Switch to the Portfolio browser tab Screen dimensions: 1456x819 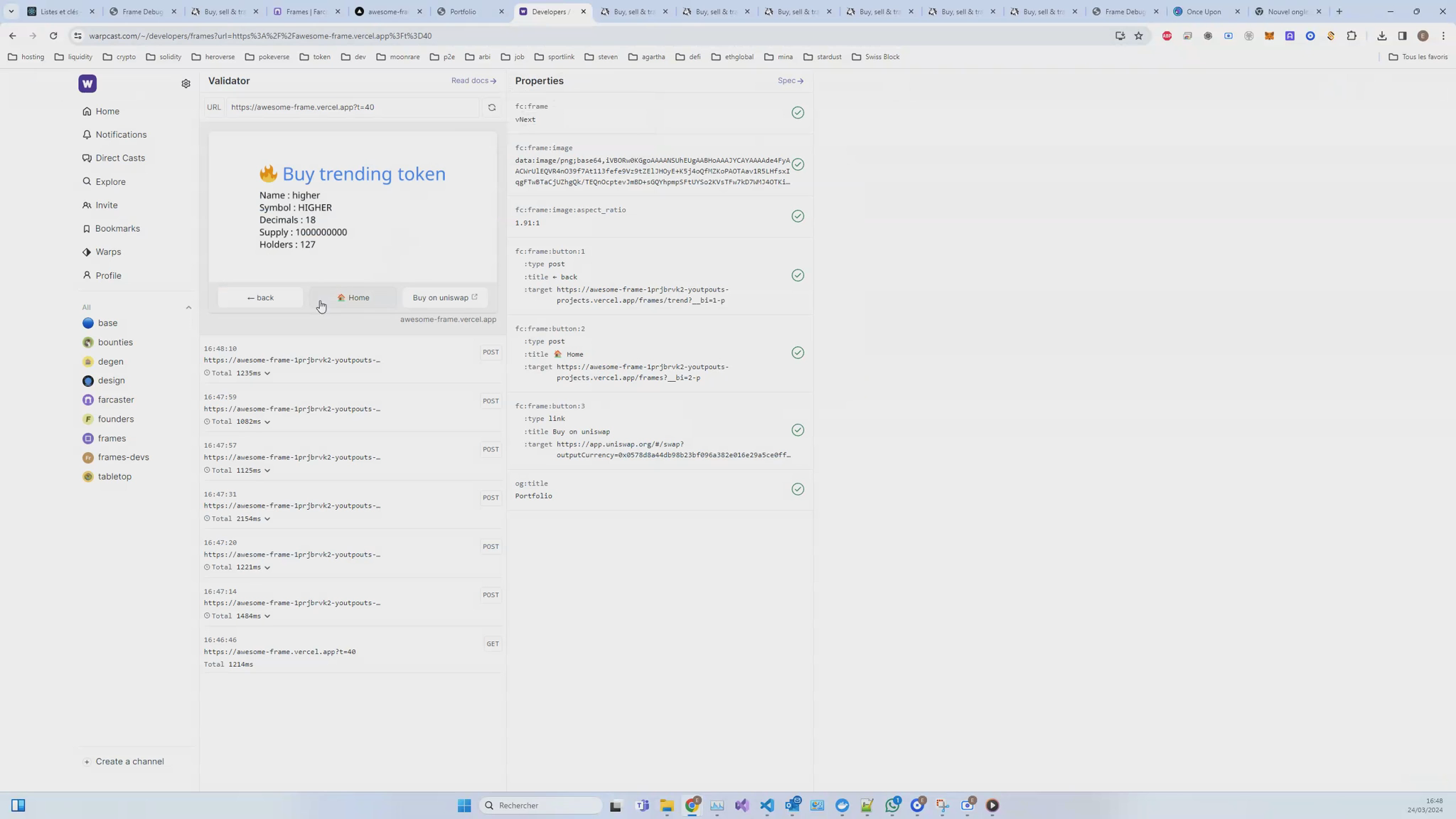[471, 11]
